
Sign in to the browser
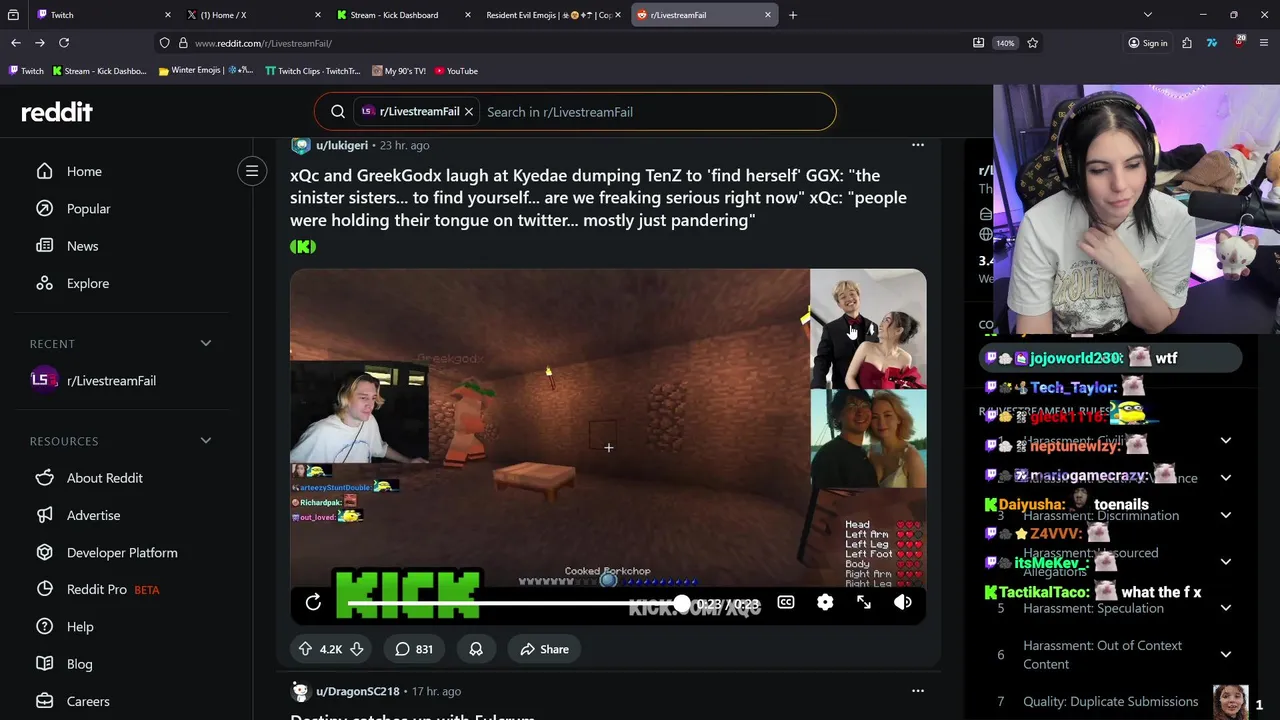(x=1147, y=43)
